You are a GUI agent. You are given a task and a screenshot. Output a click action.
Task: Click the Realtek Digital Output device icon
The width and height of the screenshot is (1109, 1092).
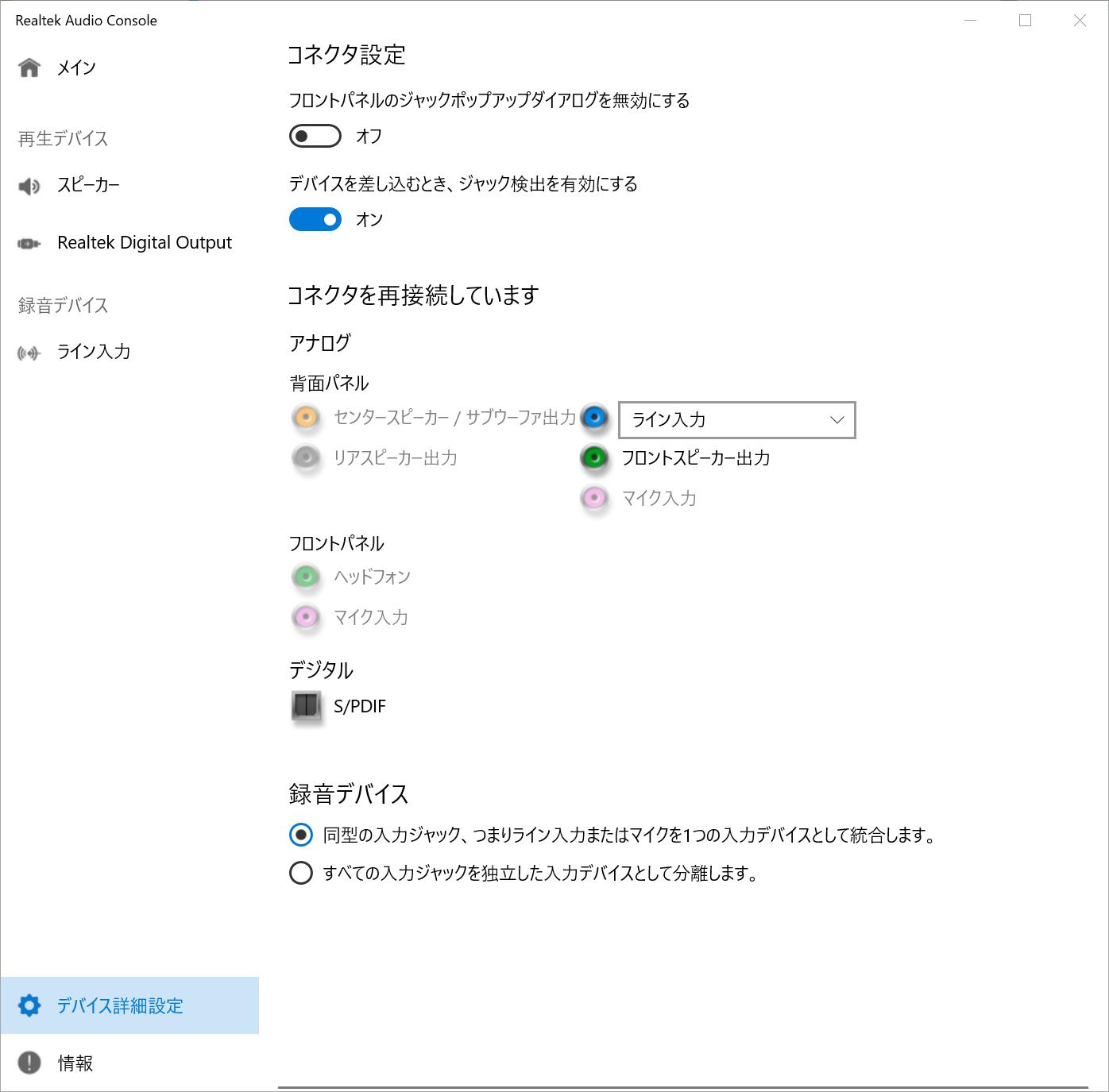point(29,243)
